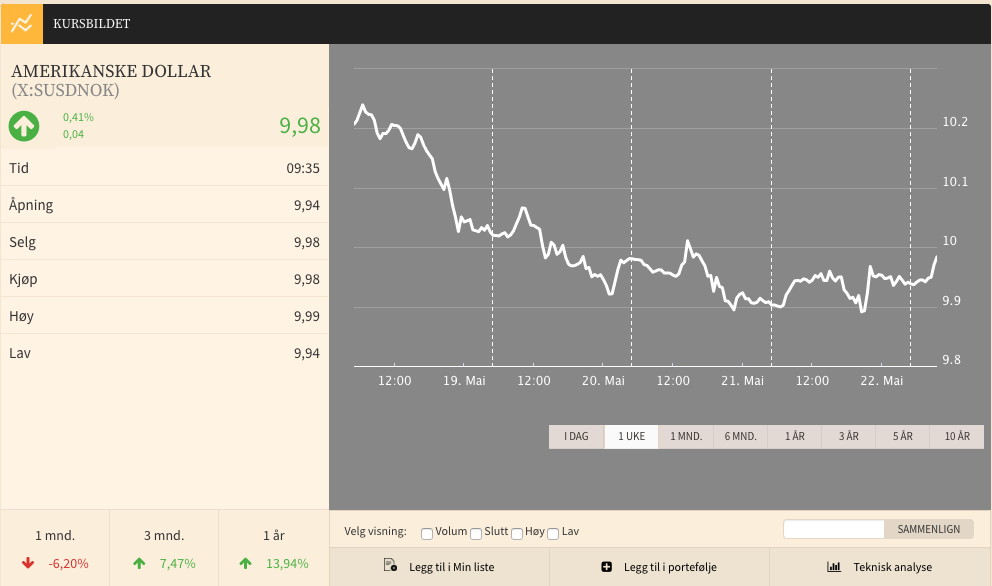Choose the 6 MND. chart range
992x586 pixels.
(740, 437)
